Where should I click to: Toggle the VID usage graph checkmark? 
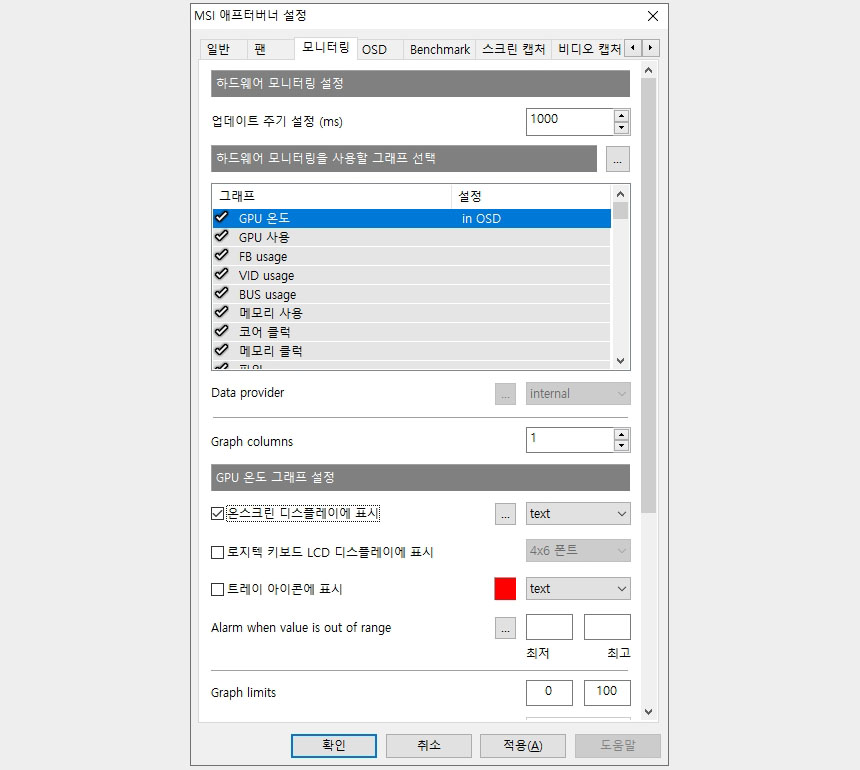point(222,274)
